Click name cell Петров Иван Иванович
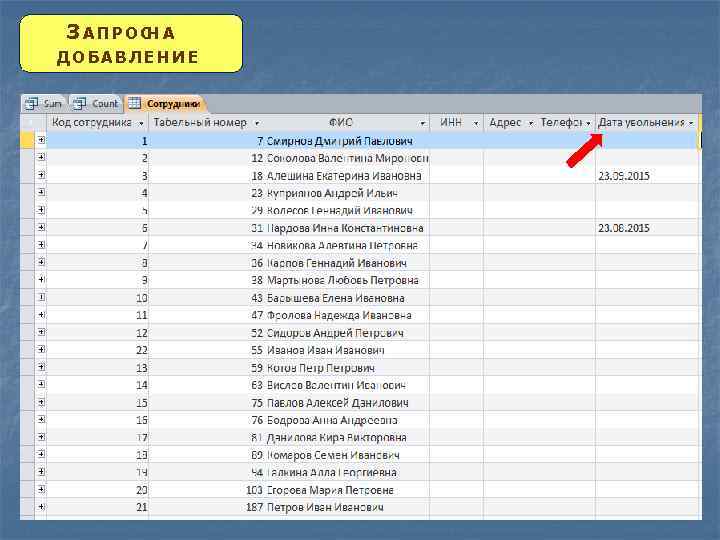 346,507
